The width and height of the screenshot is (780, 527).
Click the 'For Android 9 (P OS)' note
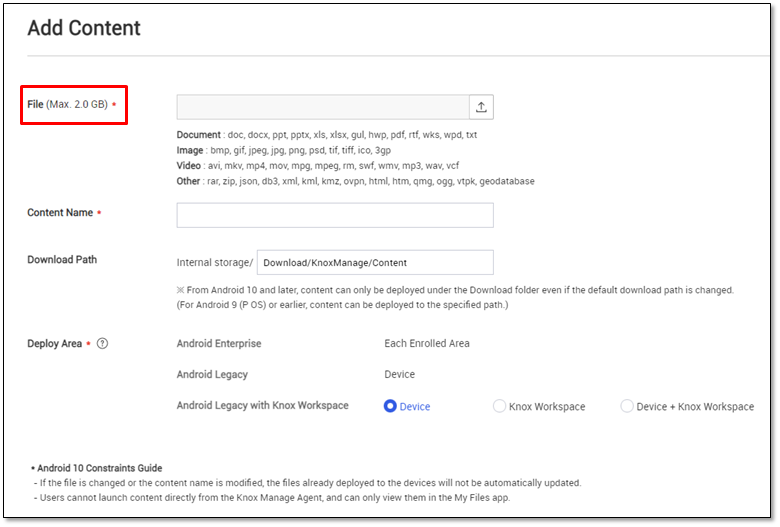(x=342, y=305)
